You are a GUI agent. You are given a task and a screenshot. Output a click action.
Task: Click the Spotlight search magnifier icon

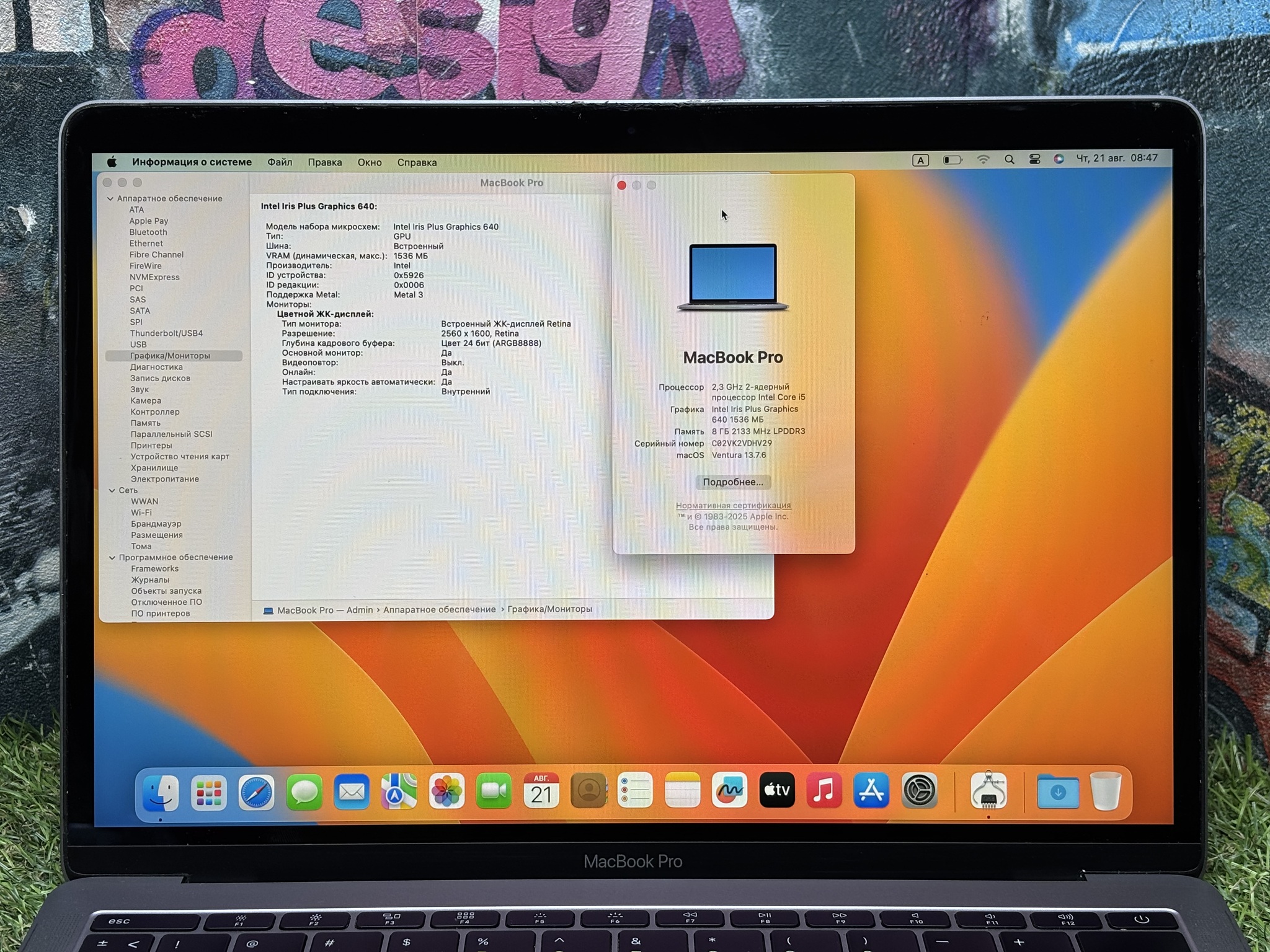pos(1010,159)
